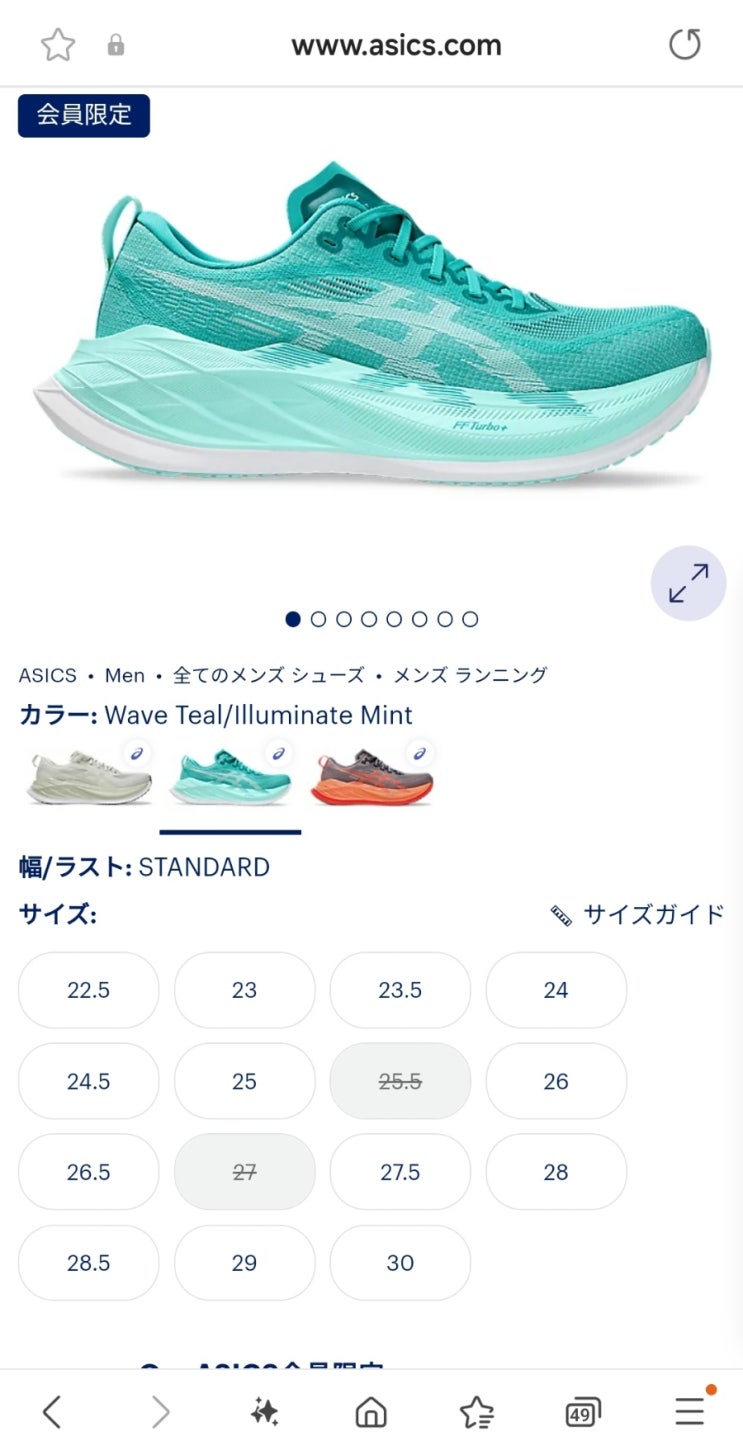Tap the bookmark star icon in address bar
This screenshot has height=1455, width=743.
pyautogui.click(x=58, y=45)
